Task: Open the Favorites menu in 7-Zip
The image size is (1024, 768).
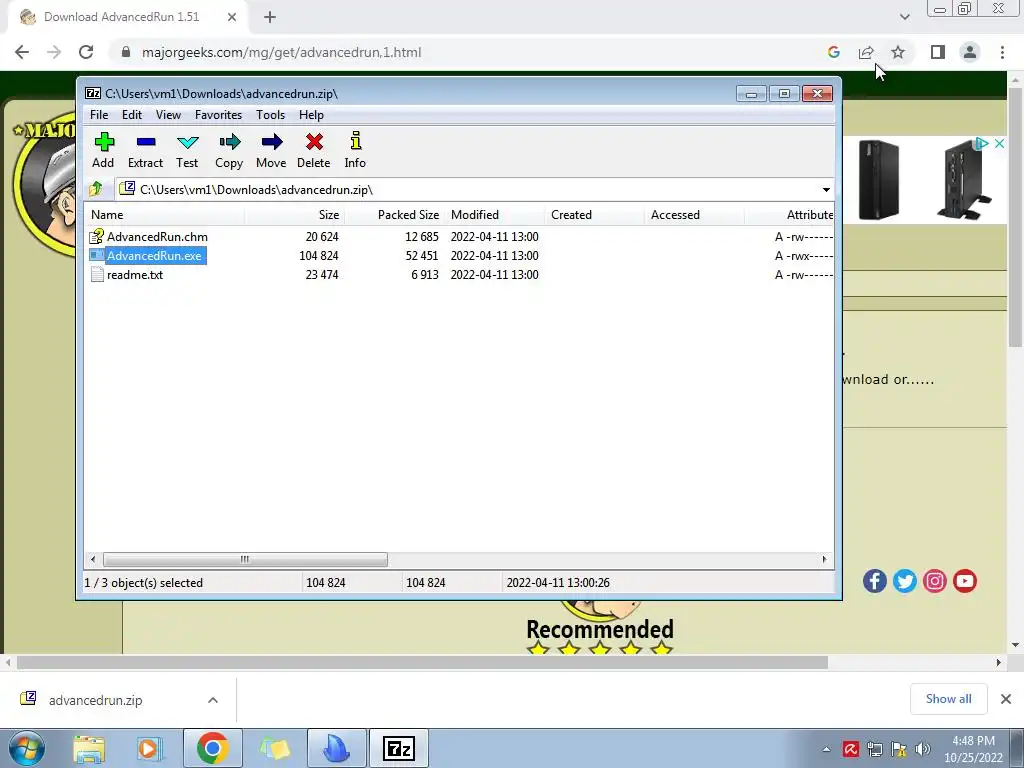Action: pos(219,115)
